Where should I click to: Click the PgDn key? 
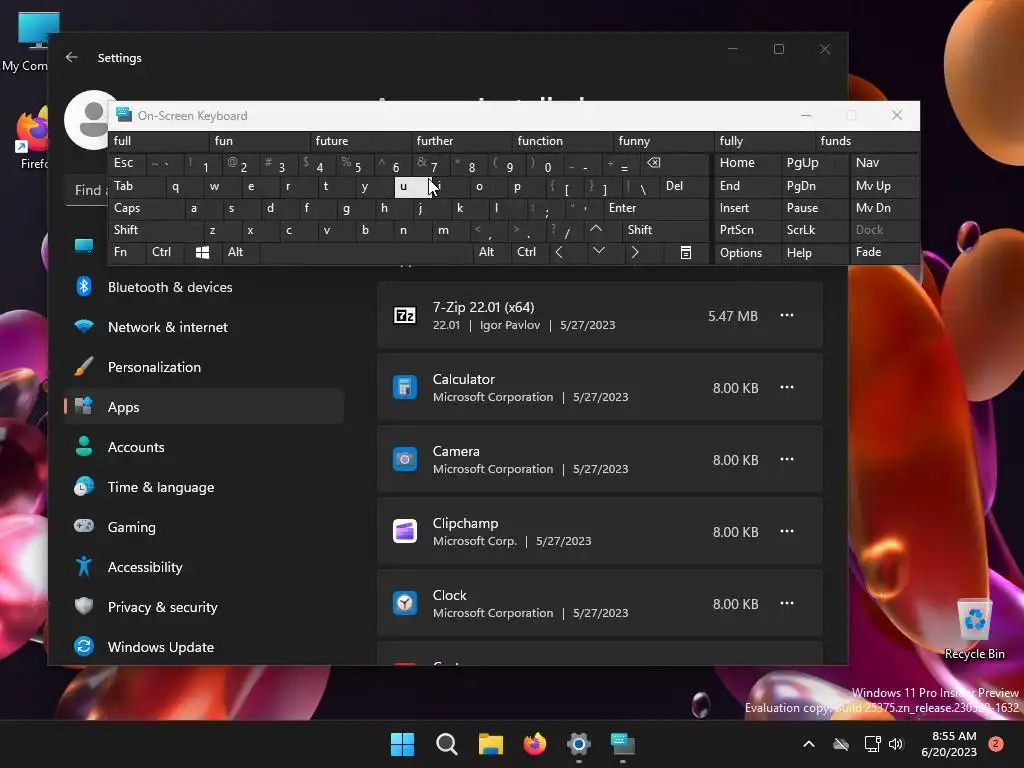tap(814, 186)
